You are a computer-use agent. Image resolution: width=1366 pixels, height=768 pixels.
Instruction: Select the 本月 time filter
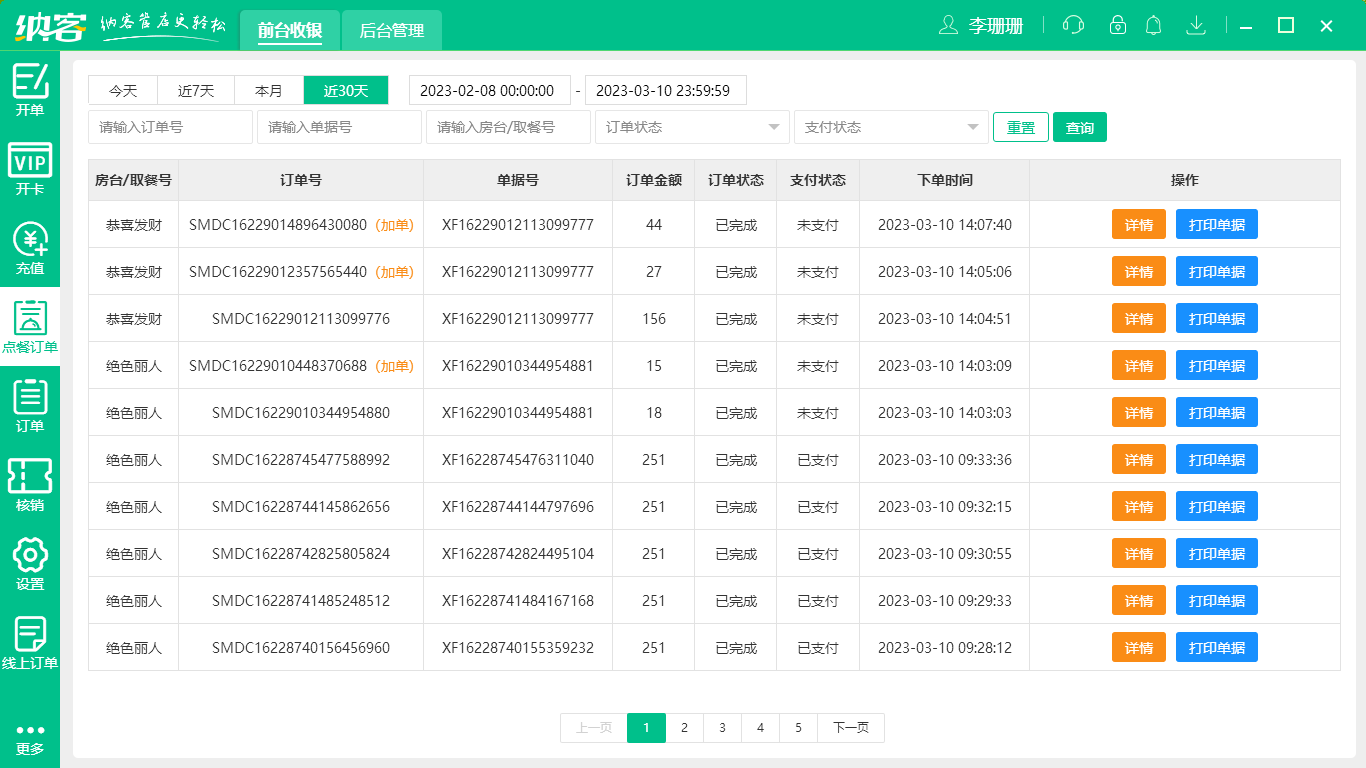tap(268, 90)
